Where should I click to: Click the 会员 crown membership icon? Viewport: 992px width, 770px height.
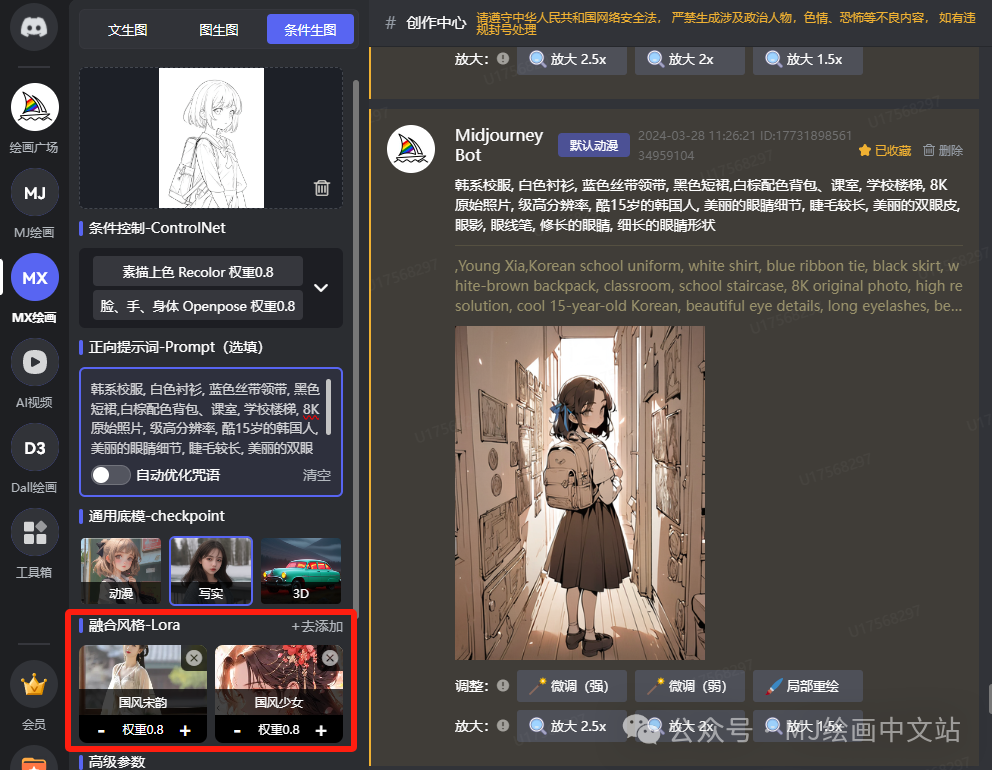33,684
